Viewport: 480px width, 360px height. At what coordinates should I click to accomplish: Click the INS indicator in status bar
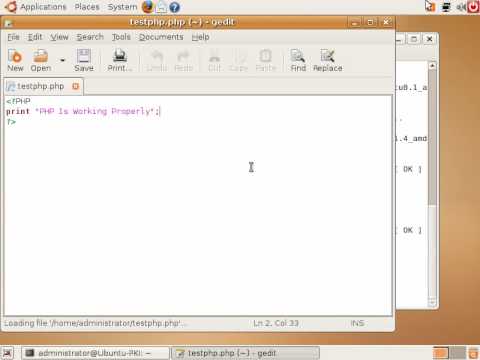tap(357, 323)
